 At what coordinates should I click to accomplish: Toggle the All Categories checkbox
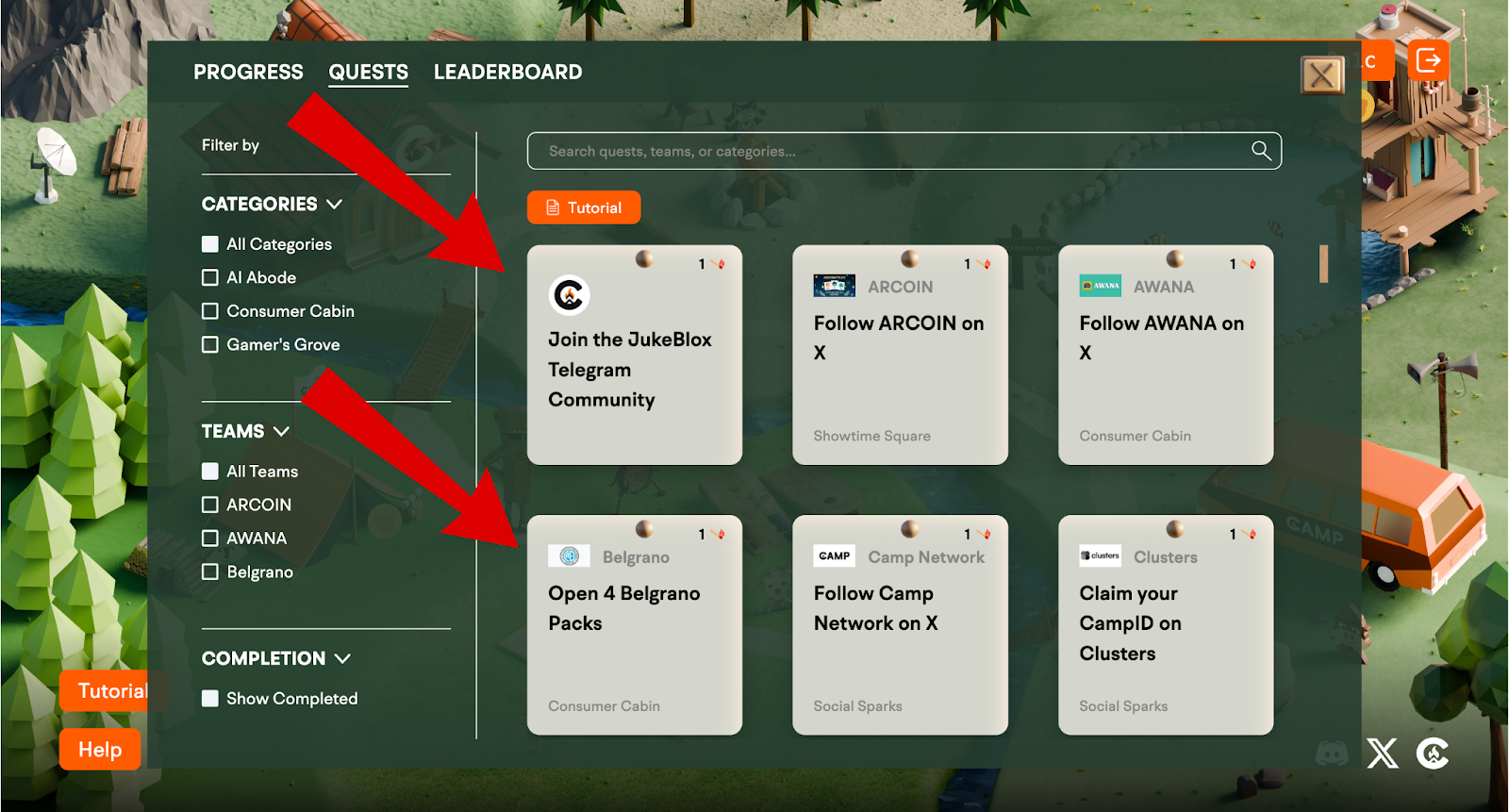[210, 244]
